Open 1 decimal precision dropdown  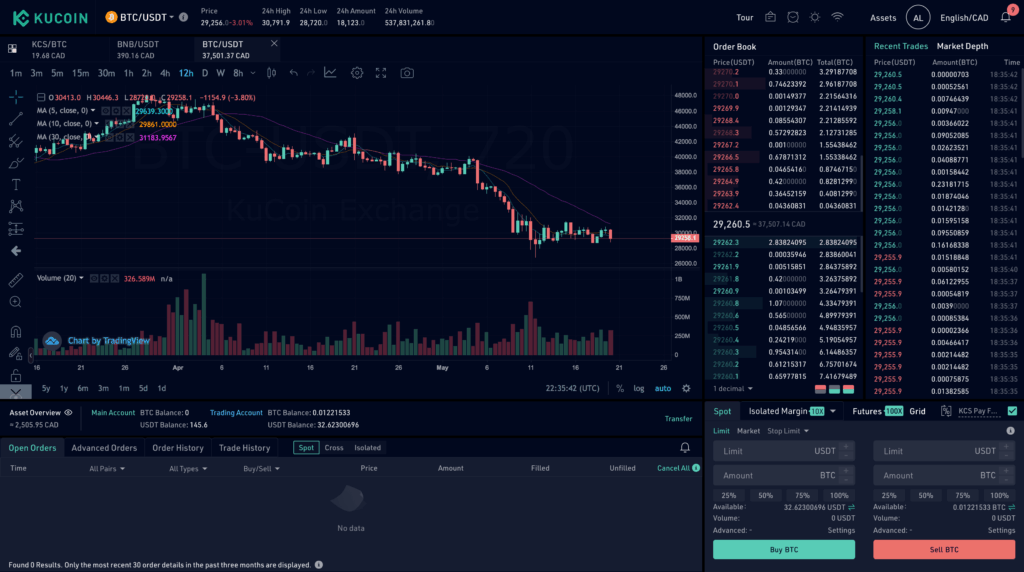pyautogui.click(x=733, y=389)
